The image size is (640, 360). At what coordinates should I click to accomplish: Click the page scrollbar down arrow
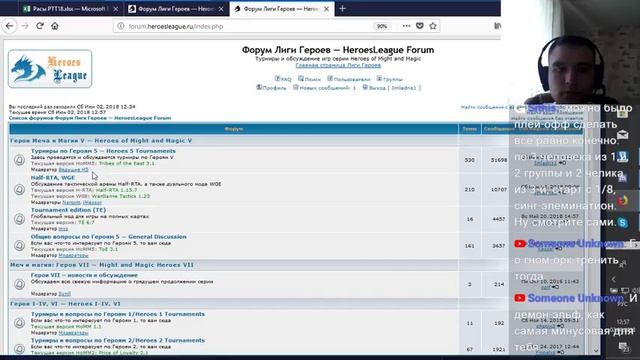coord(596,350)
